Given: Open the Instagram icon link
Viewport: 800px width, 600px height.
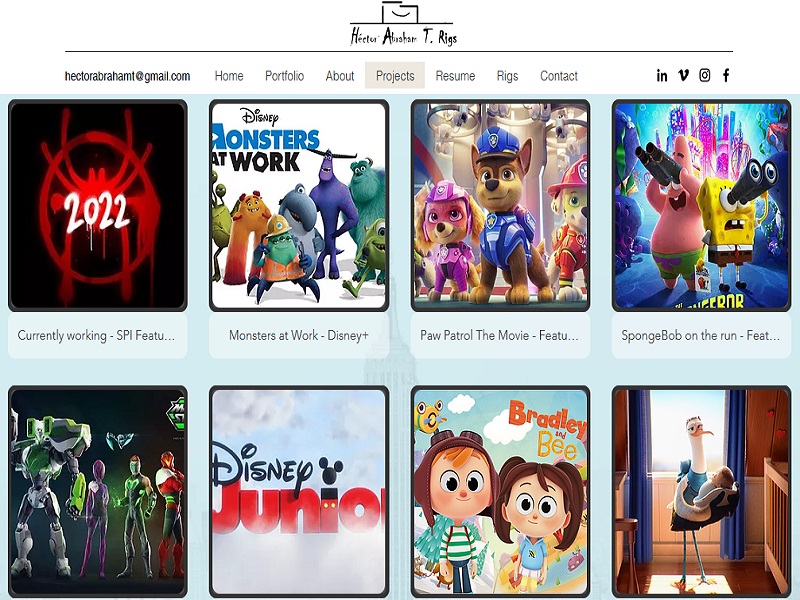Looking at the screenshot, I should click(705, 75).
